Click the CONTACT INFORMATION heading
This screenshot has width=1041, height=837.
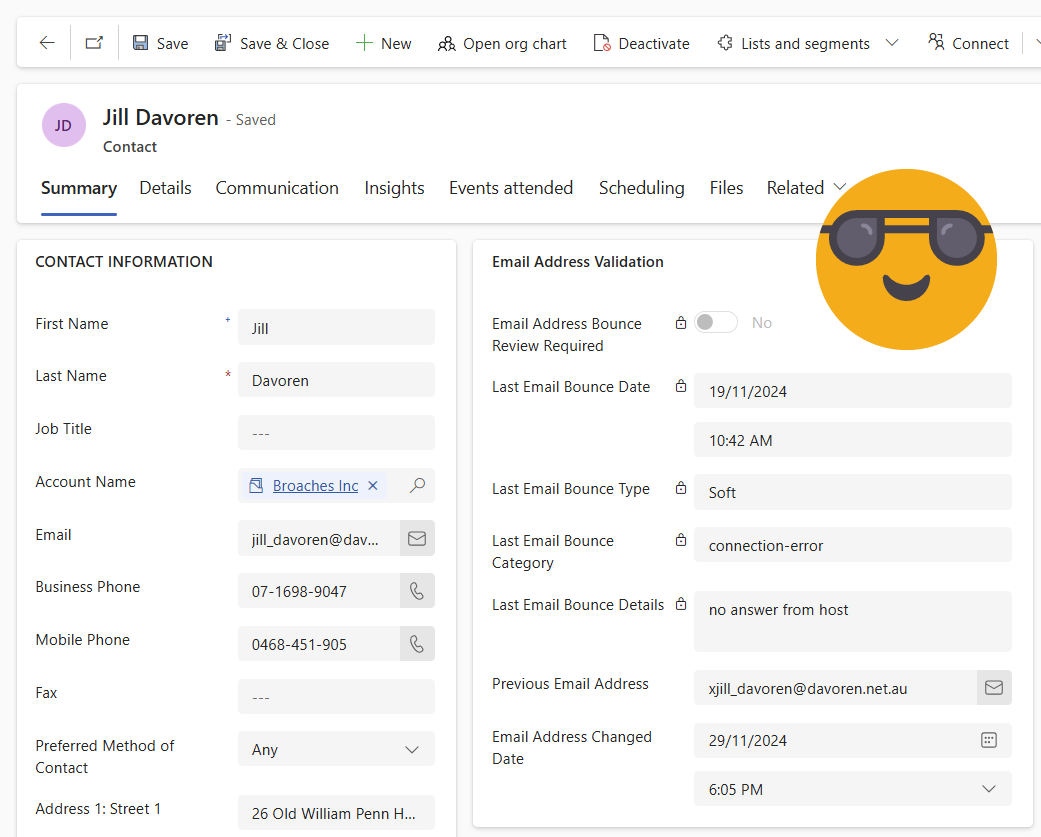(x=124, y=262)
